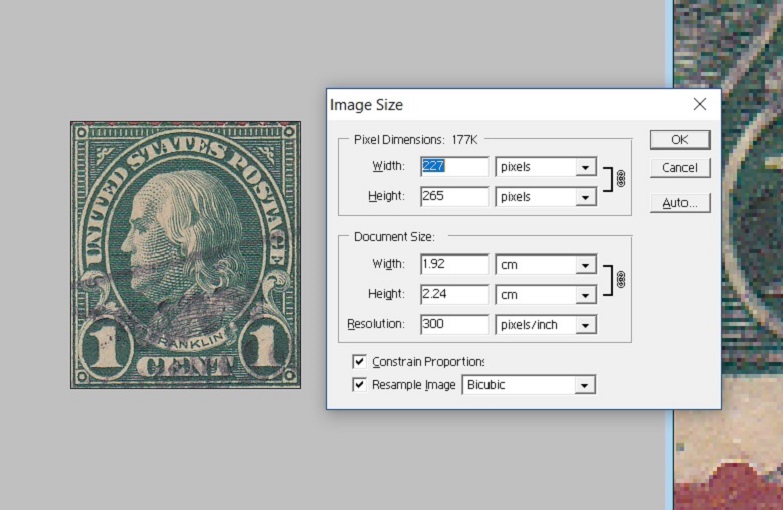Open the pixels/inch resolution units dropdown

546,325
